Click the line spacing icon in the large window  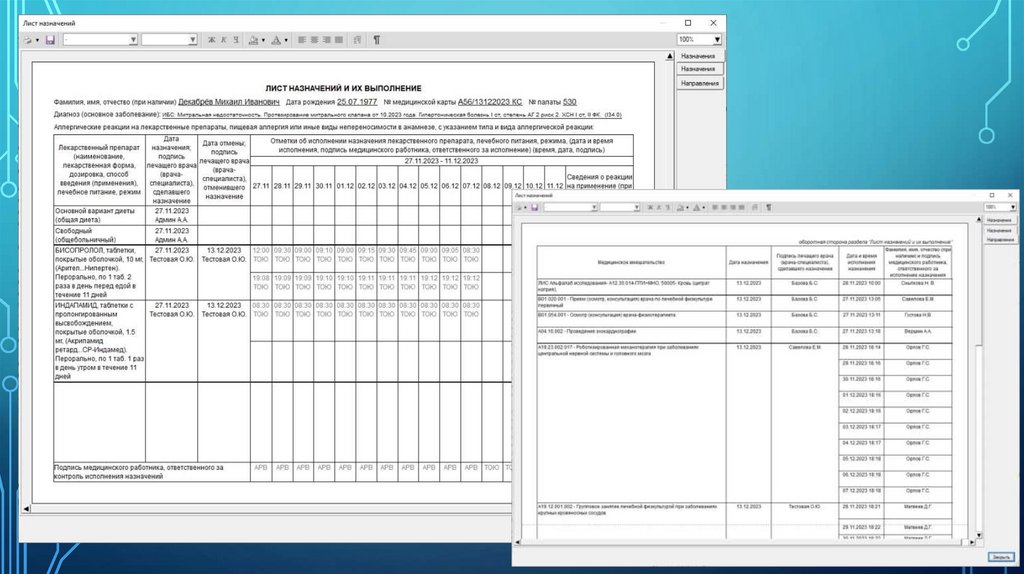(x=357, y=40)
